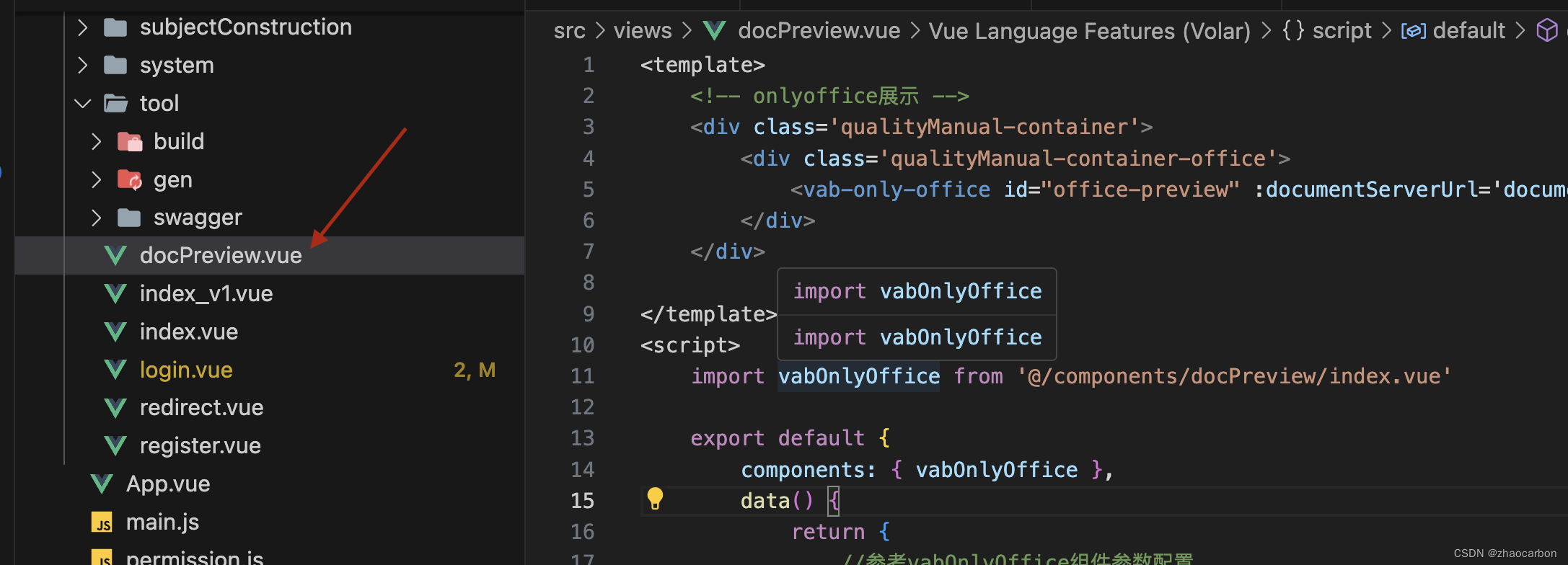The height and width of the screenshot is (565, 1568).
Task: Click the system folder icon
Action: [115, 66]
